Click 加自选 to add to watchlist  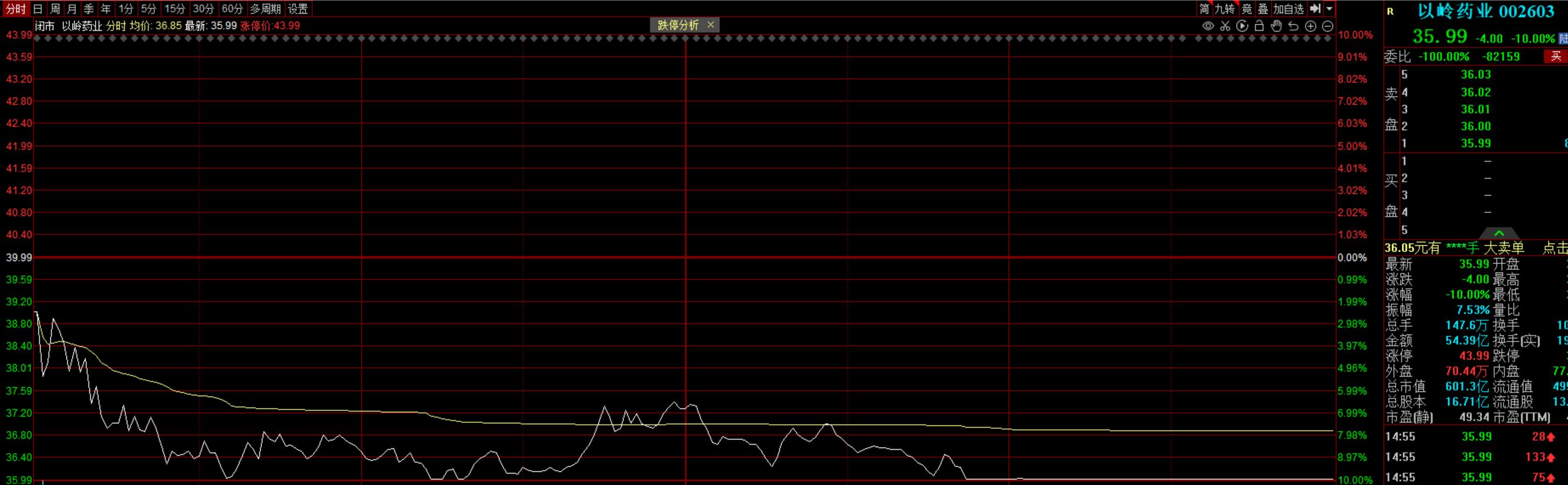(1289, 8)
